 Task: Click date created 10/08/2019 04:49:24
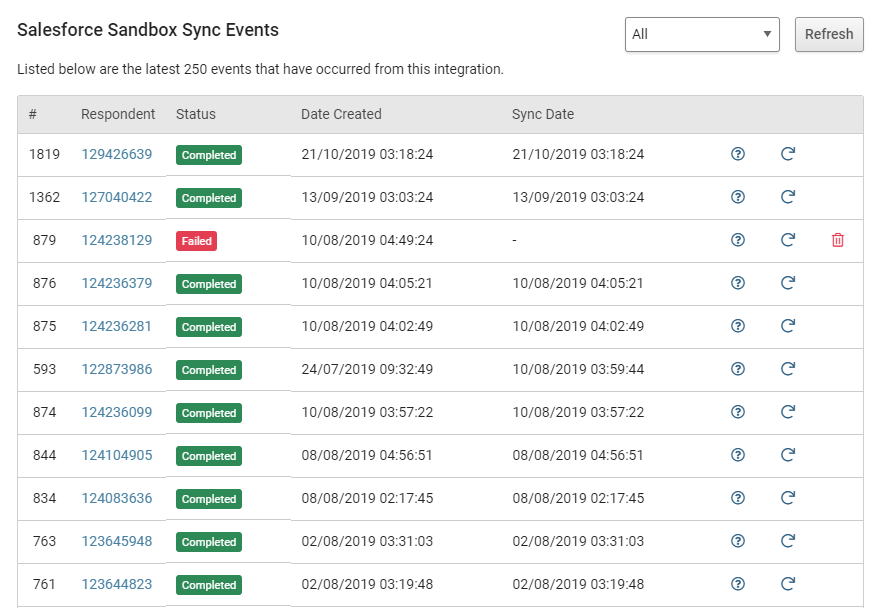tap(367, 240)
